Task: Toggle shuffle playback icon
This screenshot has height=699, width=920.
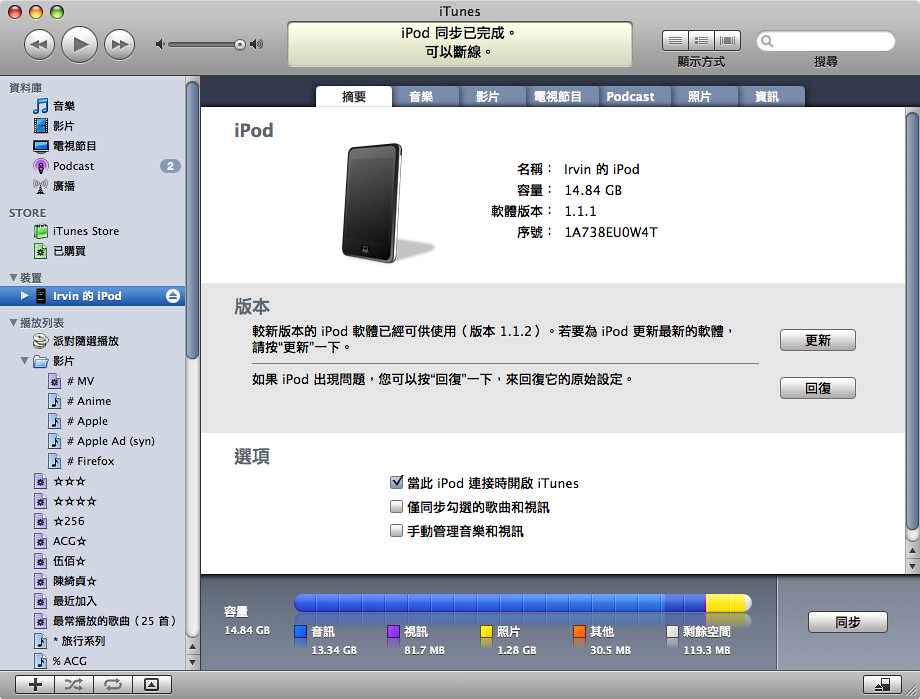Action: 74,684
